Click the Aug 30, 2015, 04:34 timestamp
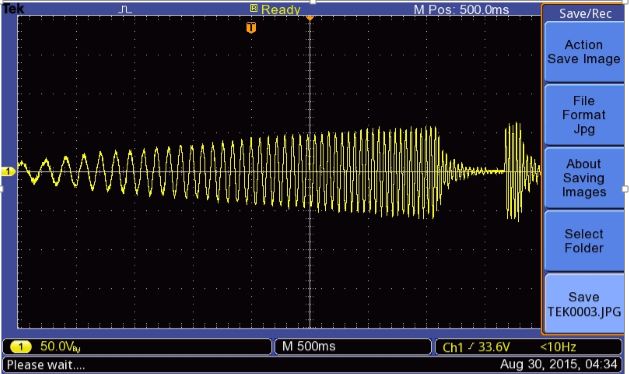The width and height of the screenshot is (629, 374). [x=558, y=364]
